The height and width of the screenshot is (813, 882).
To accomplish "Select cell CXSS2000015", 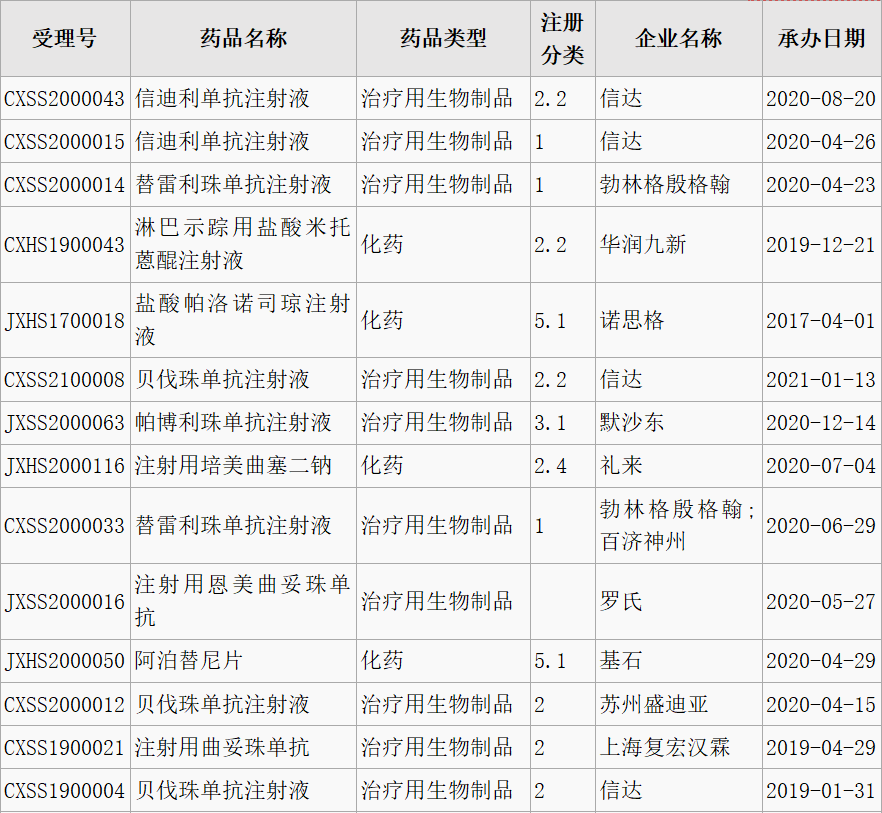I will pos(64,141).
